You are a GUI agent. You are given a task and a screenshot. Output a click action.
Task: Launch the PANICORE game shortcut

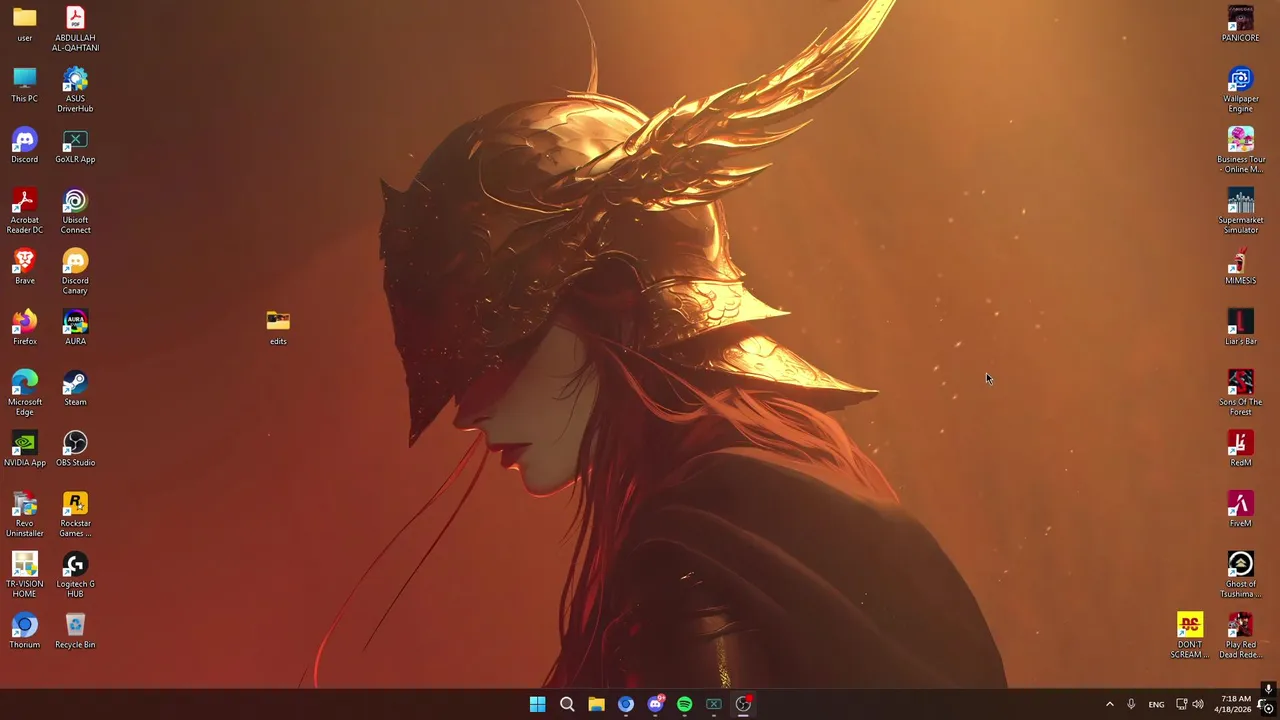point(1240,24)
